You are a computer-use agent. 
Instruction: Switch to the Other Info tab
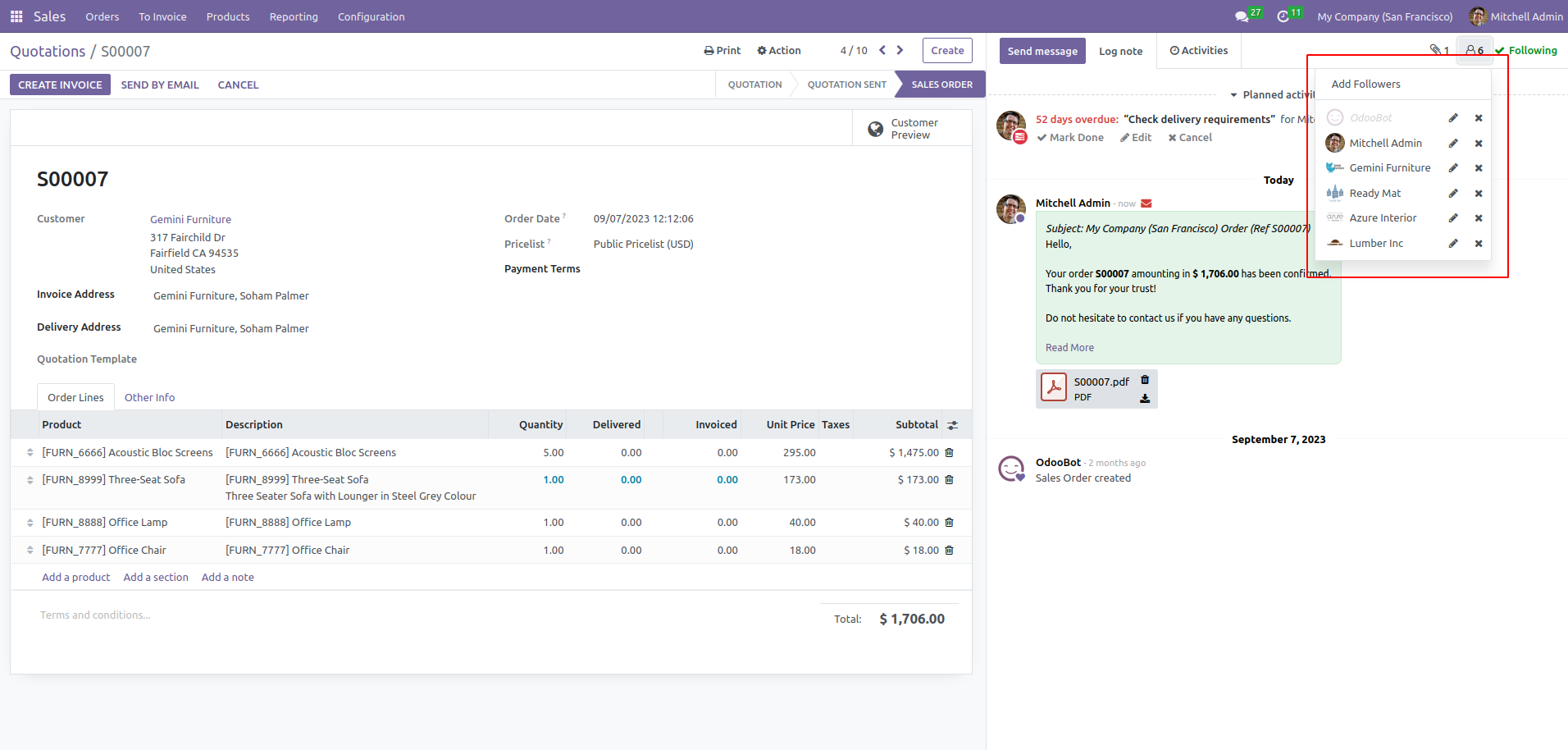[x=149, y=398]
